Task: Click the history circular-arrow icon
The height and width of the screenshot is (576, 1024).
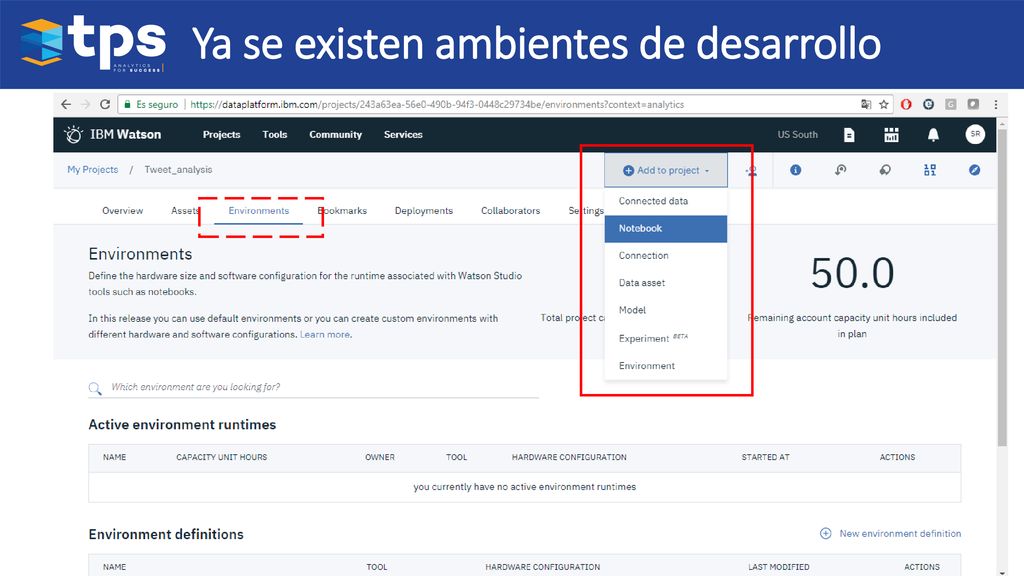Action: [x=840, y=170]
